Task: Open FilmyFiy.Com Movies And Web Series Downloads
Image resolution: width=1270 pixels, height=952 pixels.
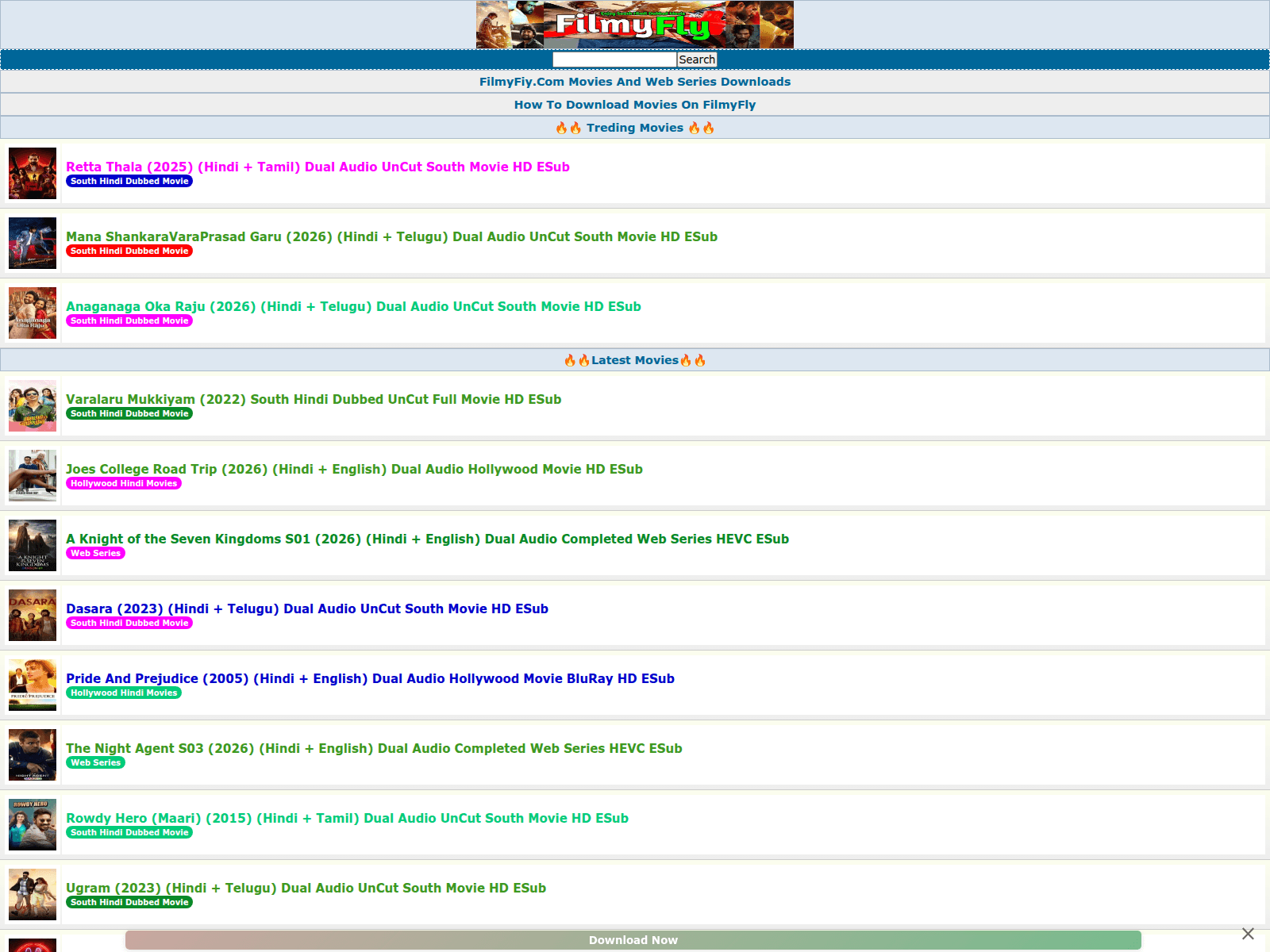Action: tap(634, 81)
